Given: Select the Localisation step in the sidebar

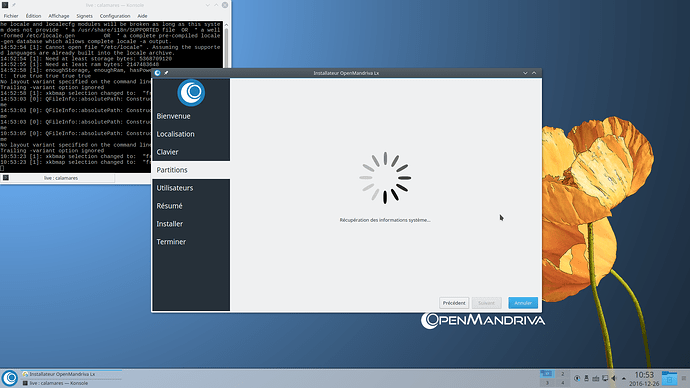Looking at the screenshot, I should pyautogui.click(x=191, y=134).
